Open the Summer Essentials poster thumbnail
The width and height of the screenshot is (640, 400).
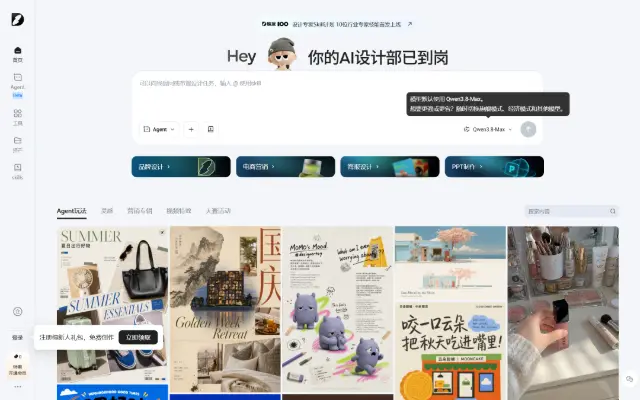pyautogui.click(x=112, y=304)
